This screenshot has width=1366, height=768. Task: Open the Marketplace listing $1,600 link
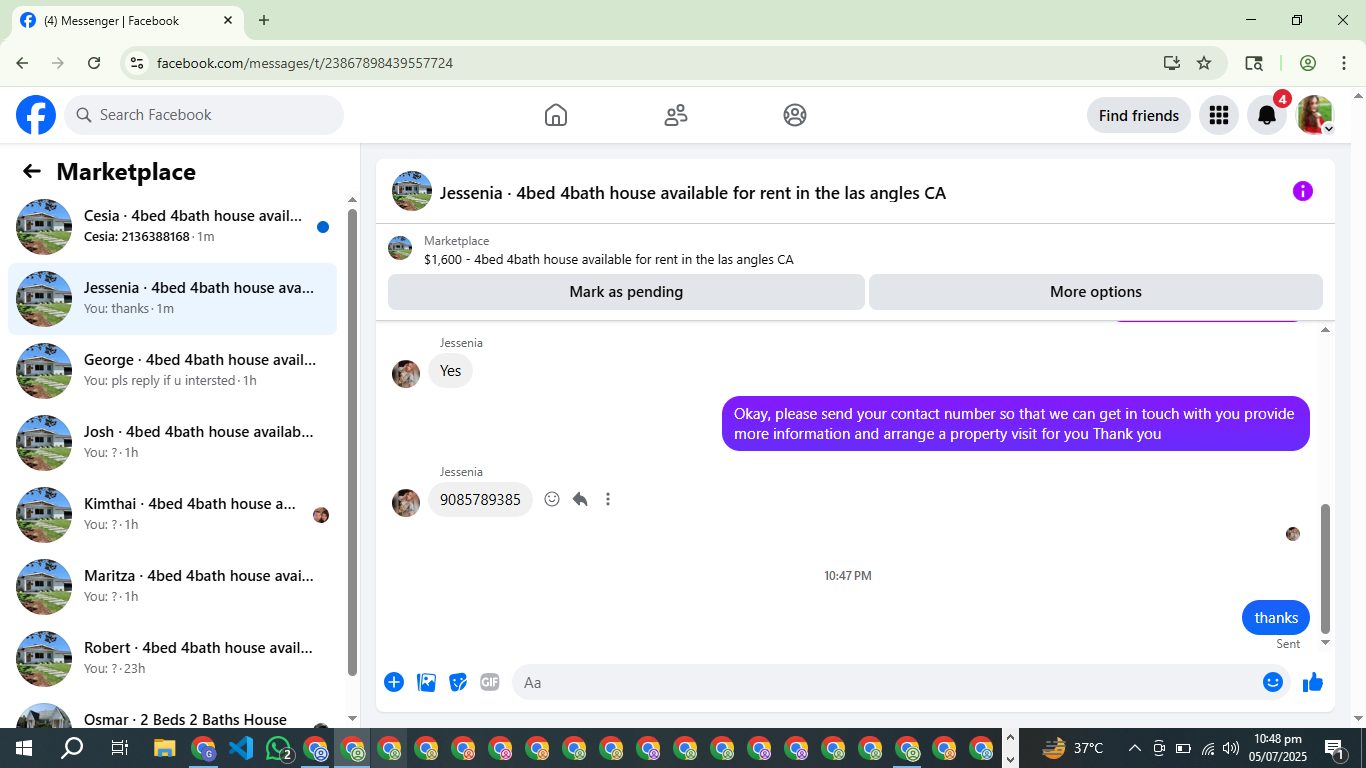(608, 260)
